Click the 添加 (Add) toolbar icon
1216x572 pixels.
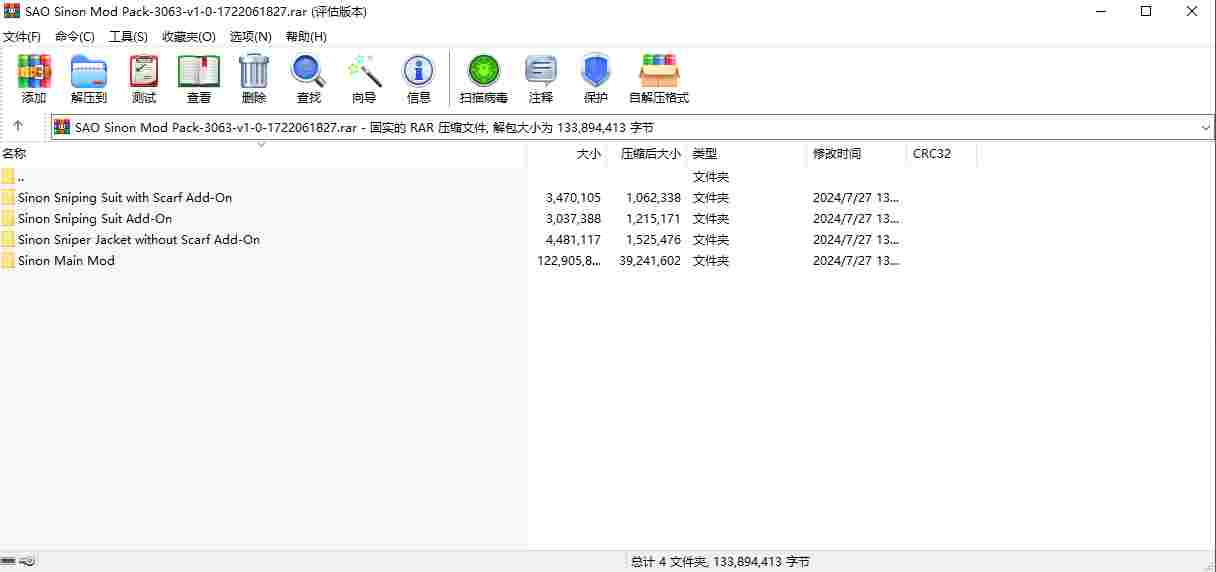coord(34,71)
